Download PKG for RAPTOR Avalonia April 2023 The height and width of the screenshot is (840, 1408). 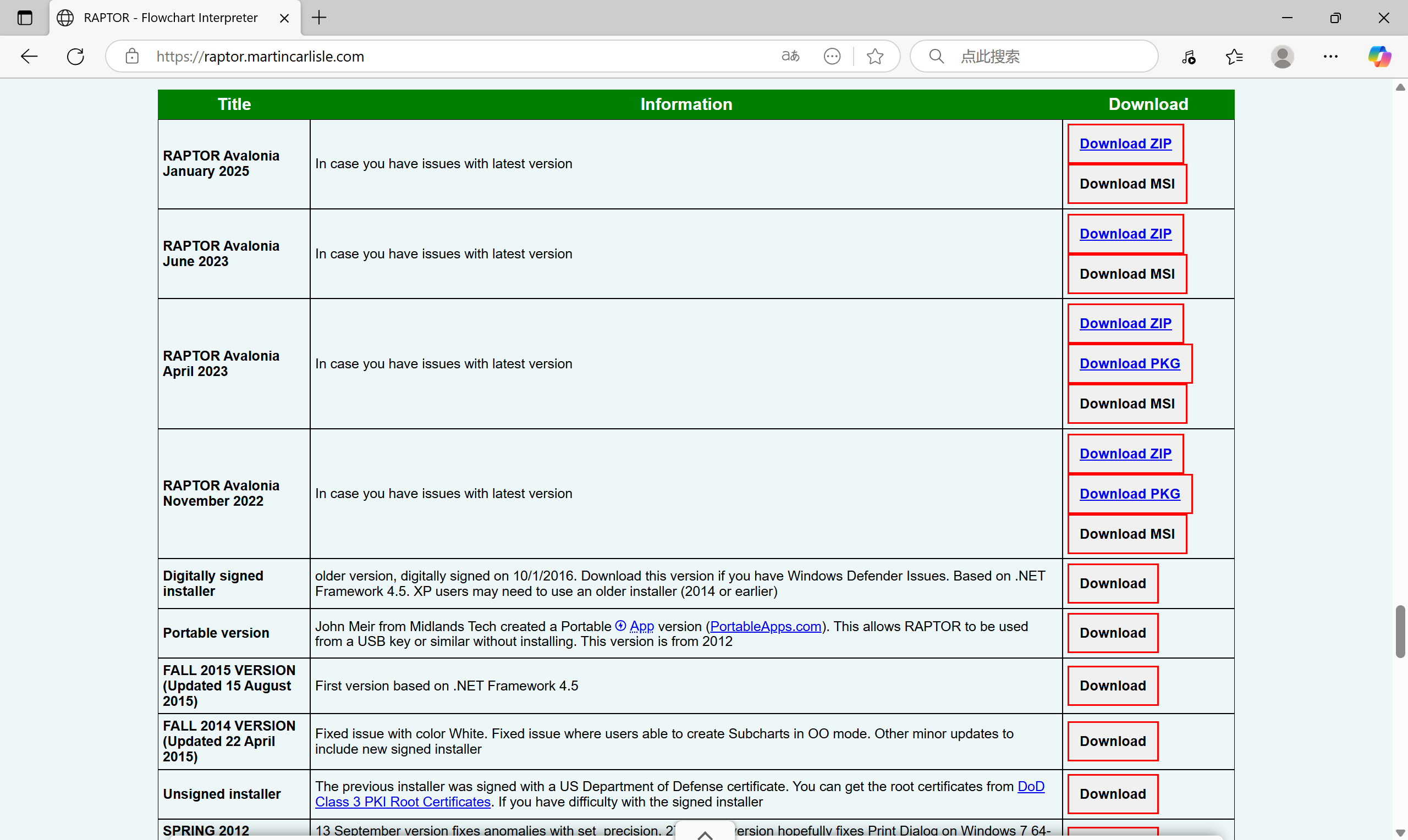[x=1130, y=363]
